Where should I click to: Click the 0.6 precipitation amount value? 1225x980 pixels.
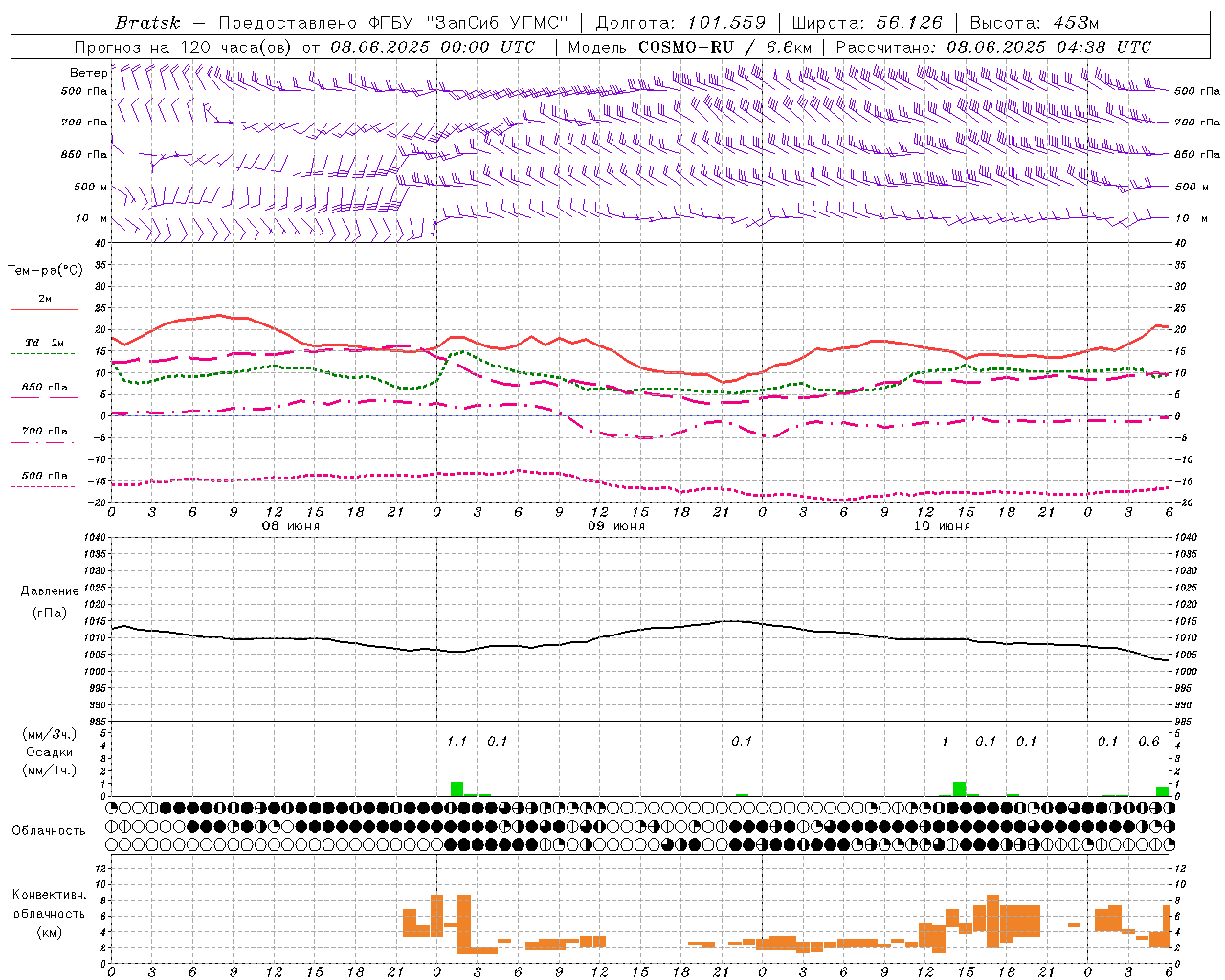click(x=1148, y=741)
